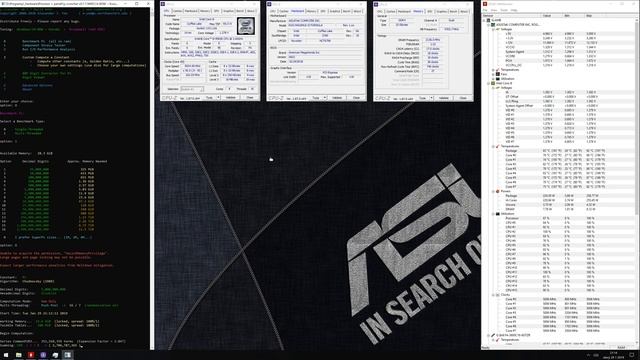Click the Tools button in the CPU-Z window showing the Memory tab
This screenshot has width=640, height=360.
point(422,98)
